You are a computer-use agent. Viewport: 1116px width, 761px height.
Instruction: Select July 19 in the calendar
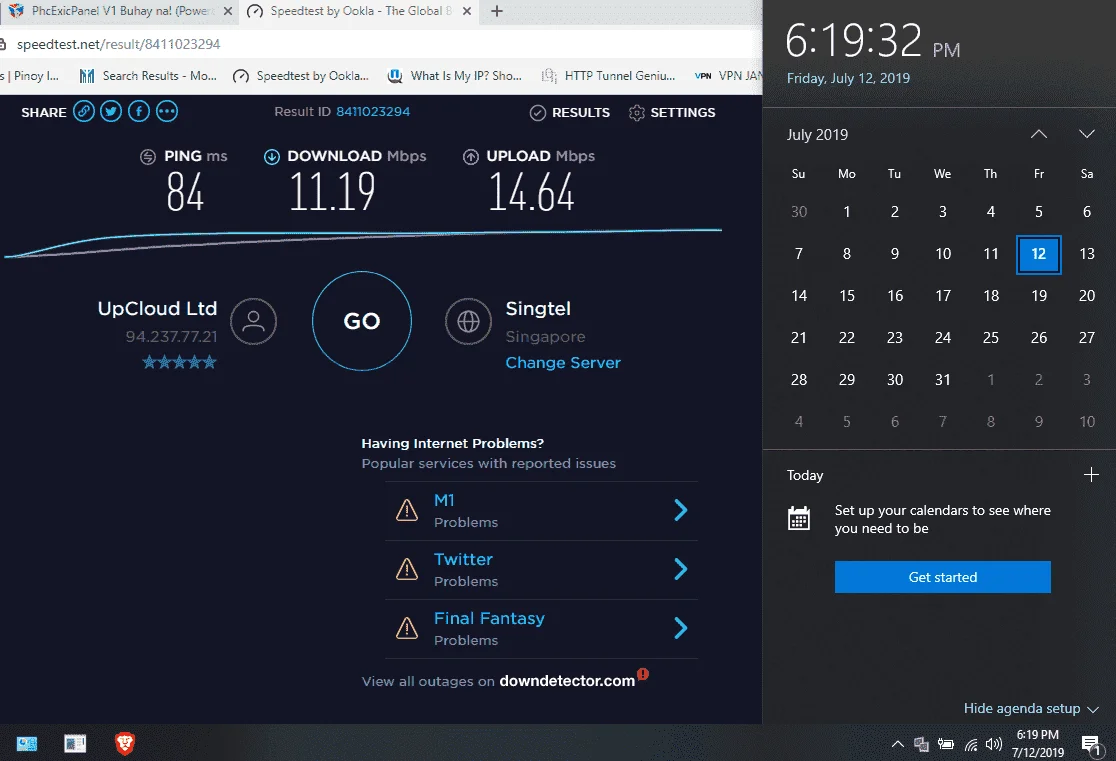pos(1039,295)
